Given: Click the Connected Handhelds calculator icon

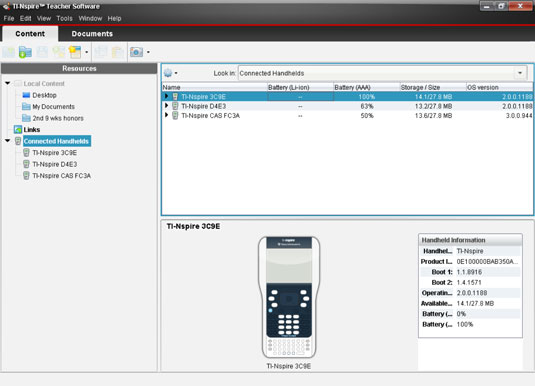Looking at the screenshot, I should click(x=18, y=141).
